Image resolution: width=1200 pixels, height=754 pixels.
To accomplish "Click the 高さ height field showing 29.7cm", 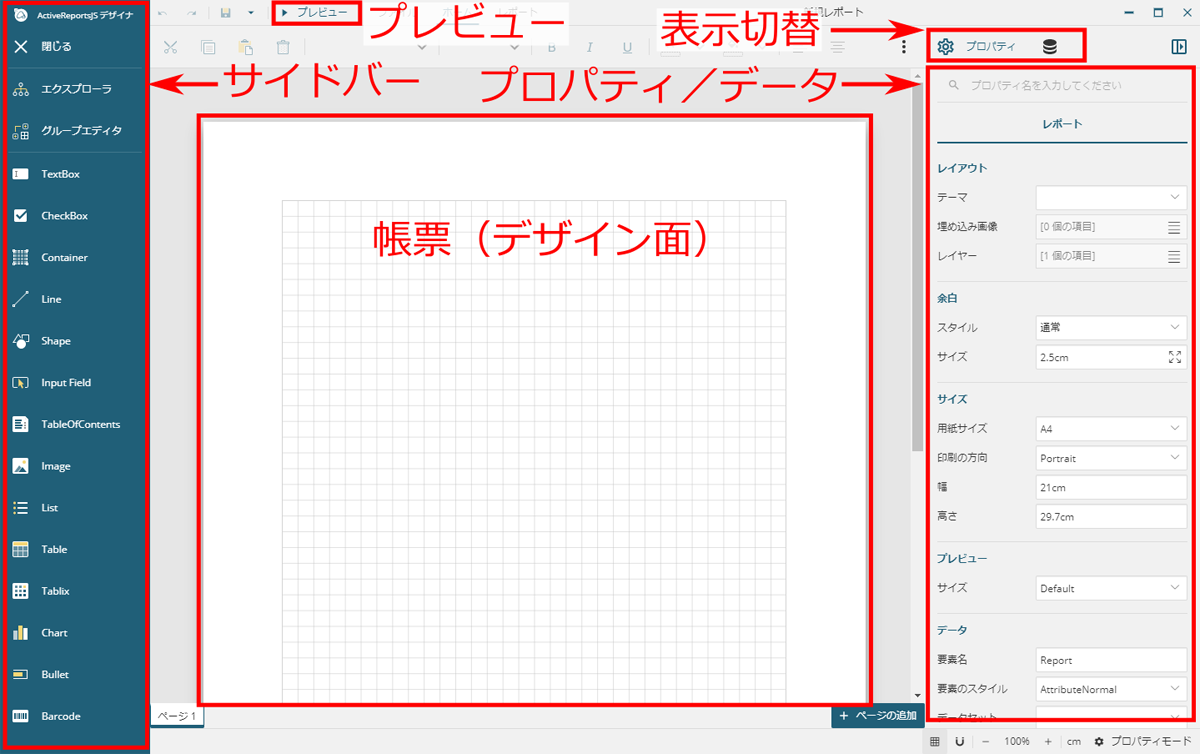I will [1111, 517].
